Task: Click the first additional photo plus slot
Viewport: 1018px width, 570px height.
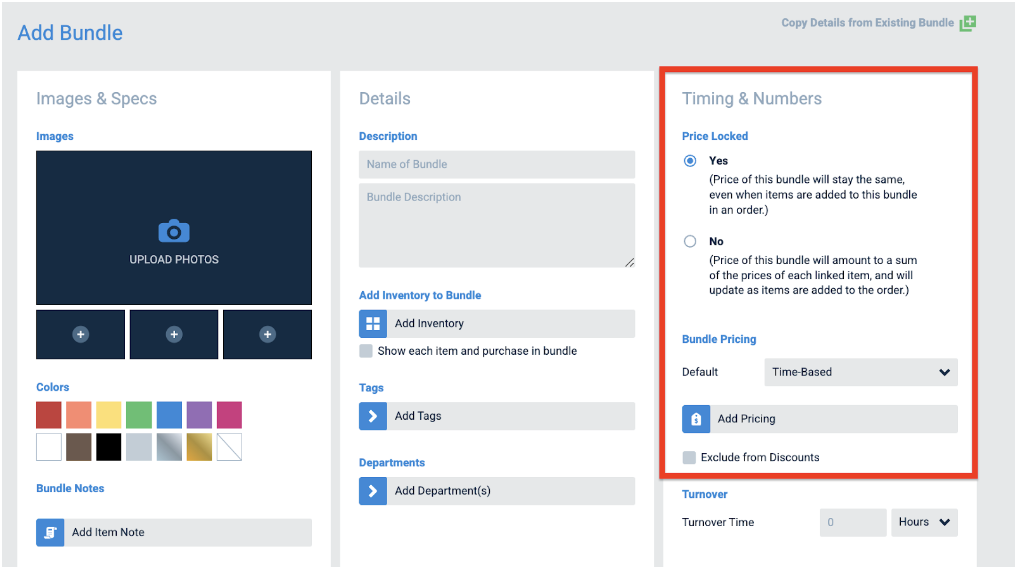Action: point(81,334)
